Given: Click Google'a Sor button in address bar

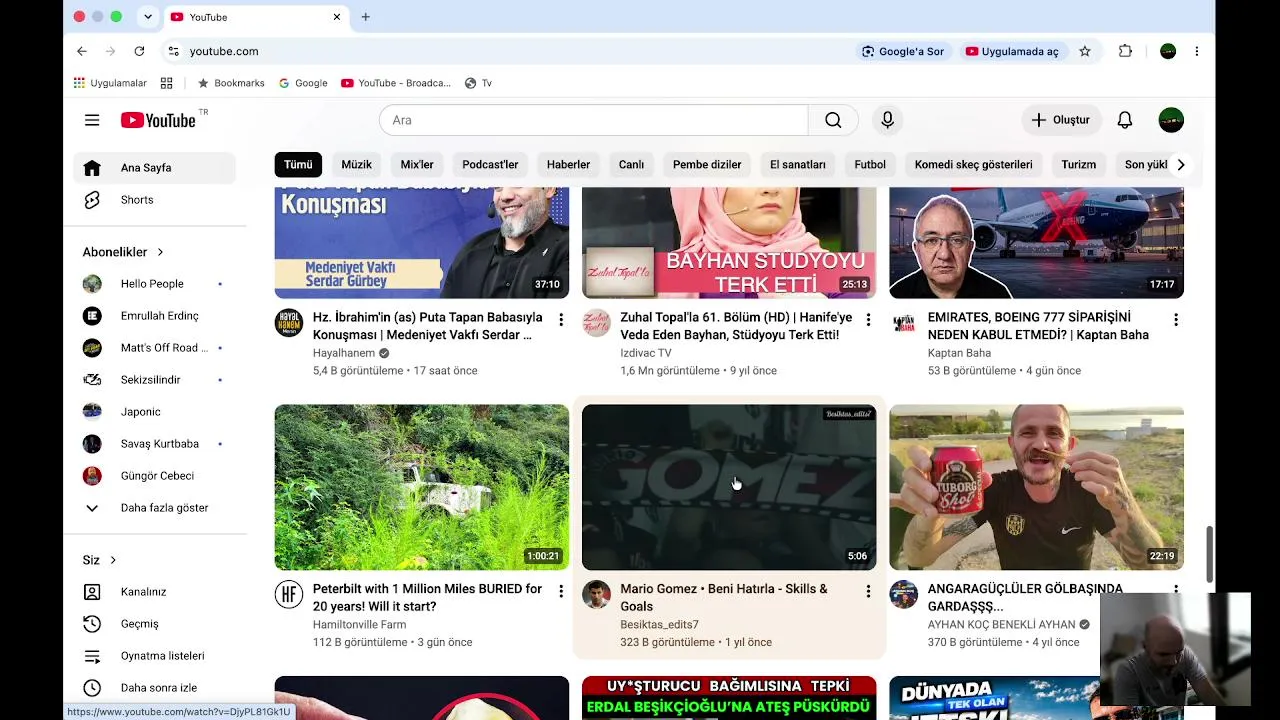Looking at the screenshot, I should [x=903, y=51].
